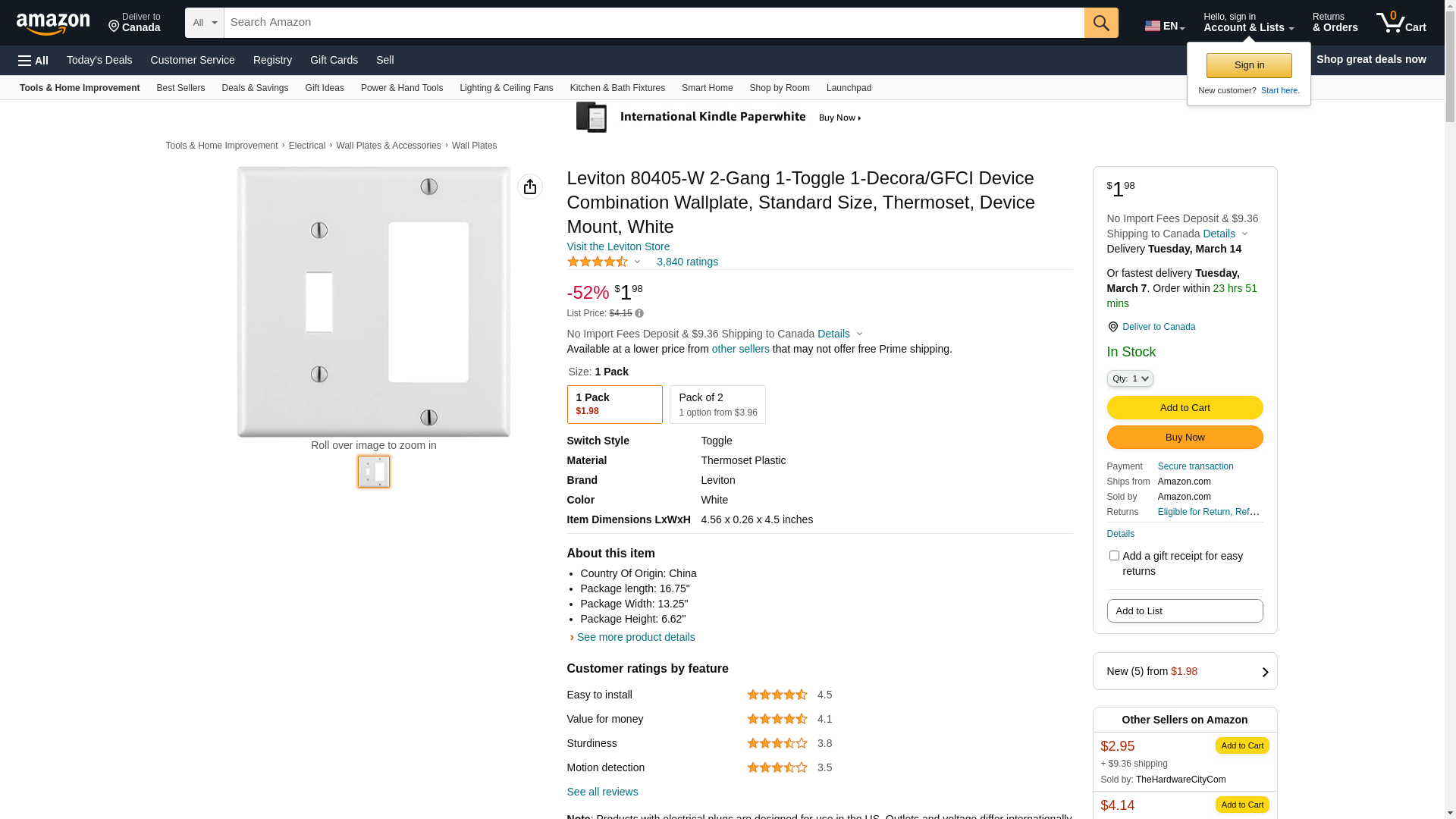Click the star rating icons under title
The width and height of the screenshot is (1456, 819).
(598, 262)
